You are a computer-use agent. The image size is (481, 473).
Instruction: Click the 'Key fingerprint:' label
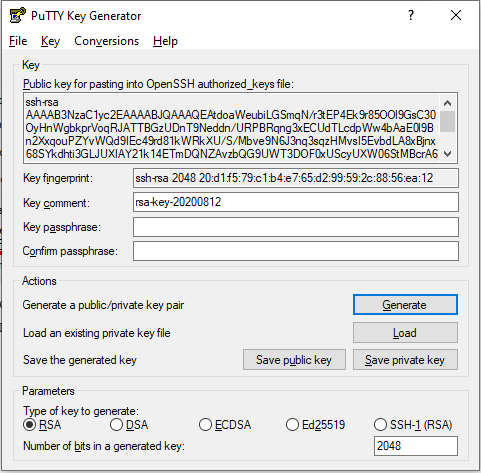[x=58, y=178]
